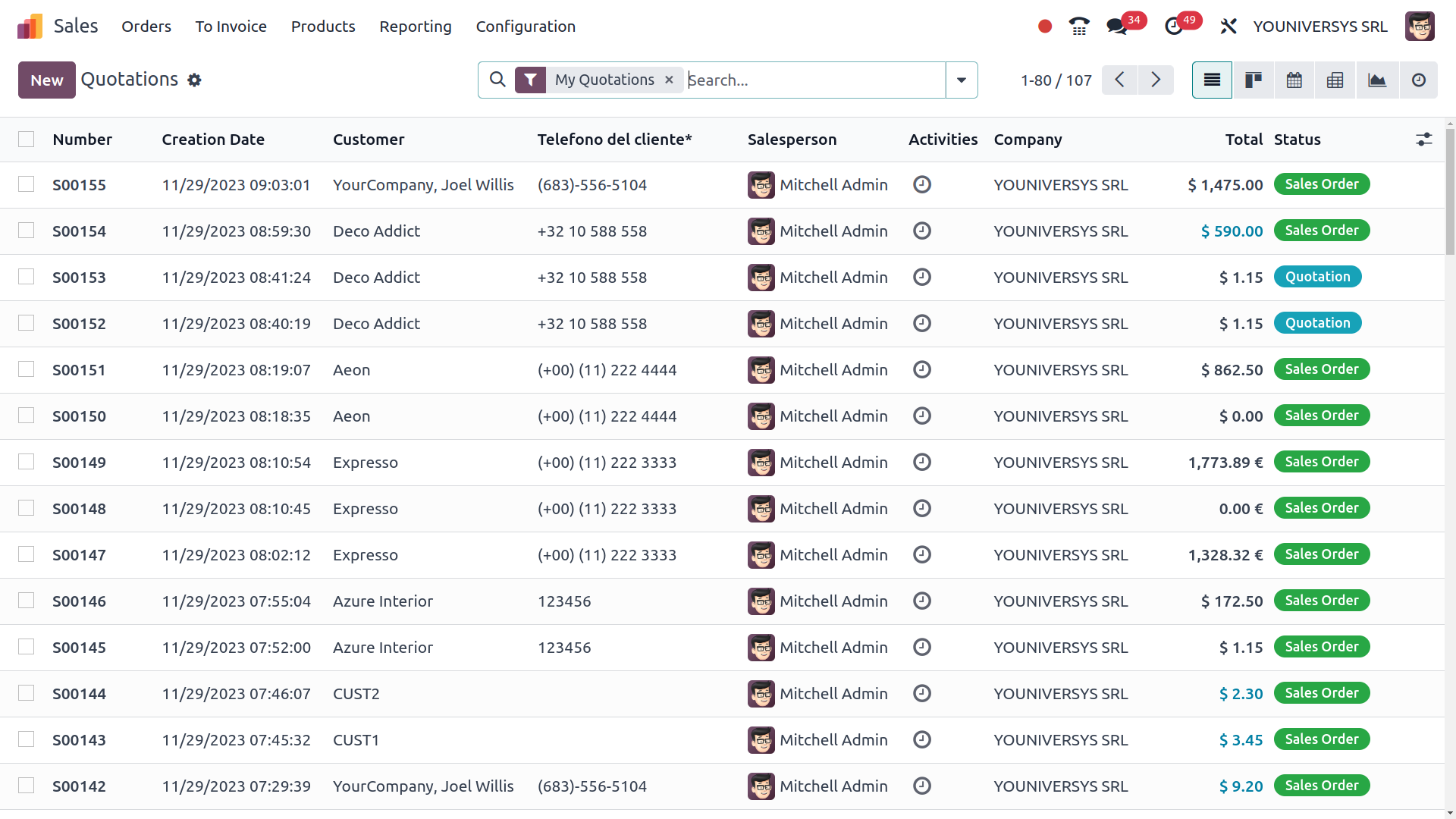
Task: Open the user account menu via avatar
Action: 1420,26
